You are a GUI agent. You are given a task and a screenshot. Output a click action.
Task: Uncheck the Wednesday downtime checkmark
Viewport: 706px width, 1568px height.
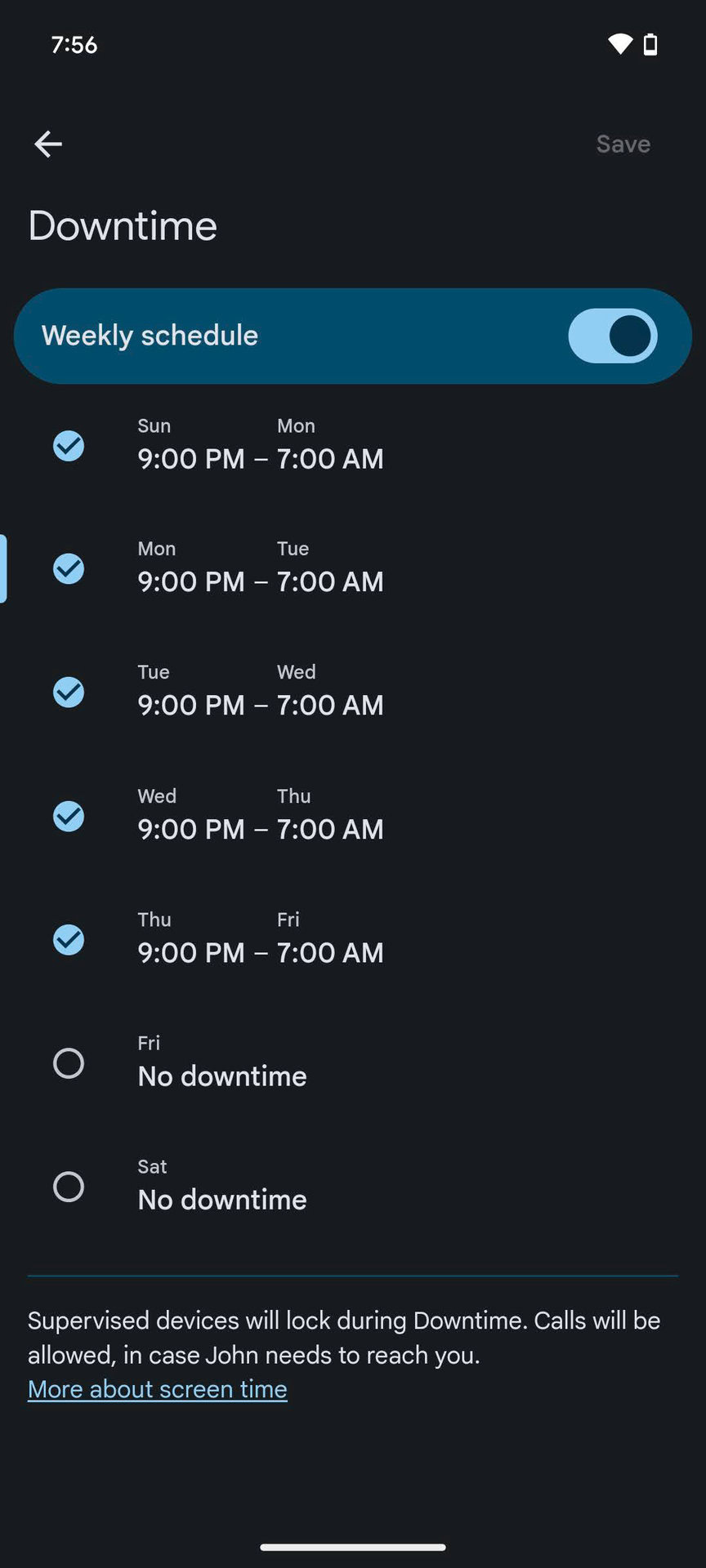(69, 816)
